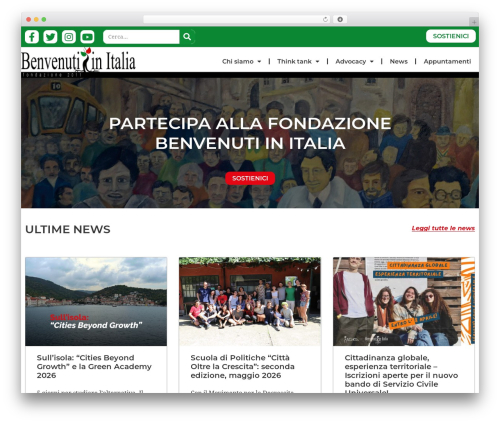Click the ULTIME NEWS heading

pyautogui.click(x=68, y=229)
